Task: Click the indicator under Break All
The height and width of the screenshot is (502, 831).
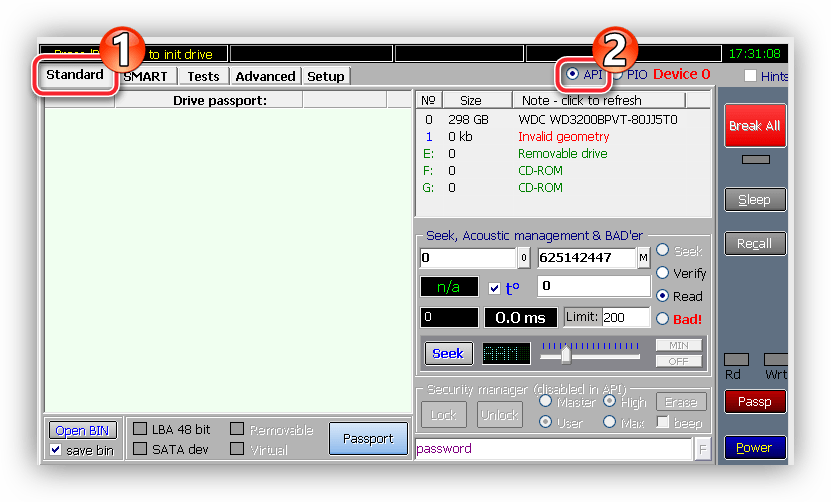Action: click(756, 160)
